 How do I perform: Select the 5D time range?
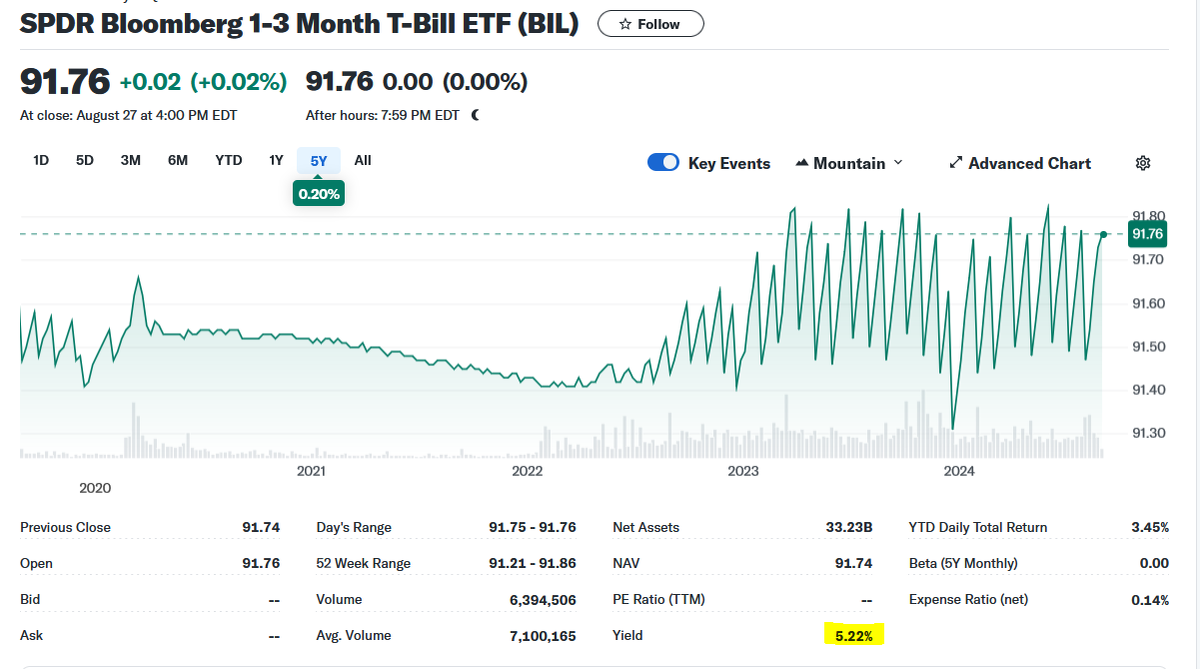tap(85, 160)
